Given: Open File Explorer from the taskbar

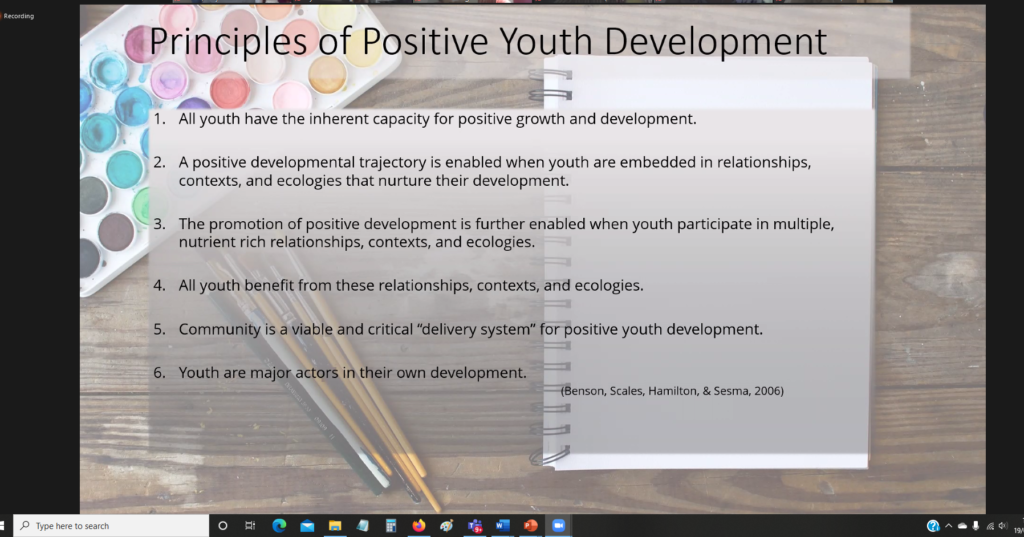Looking at the screenshot, I should point(335,525).
